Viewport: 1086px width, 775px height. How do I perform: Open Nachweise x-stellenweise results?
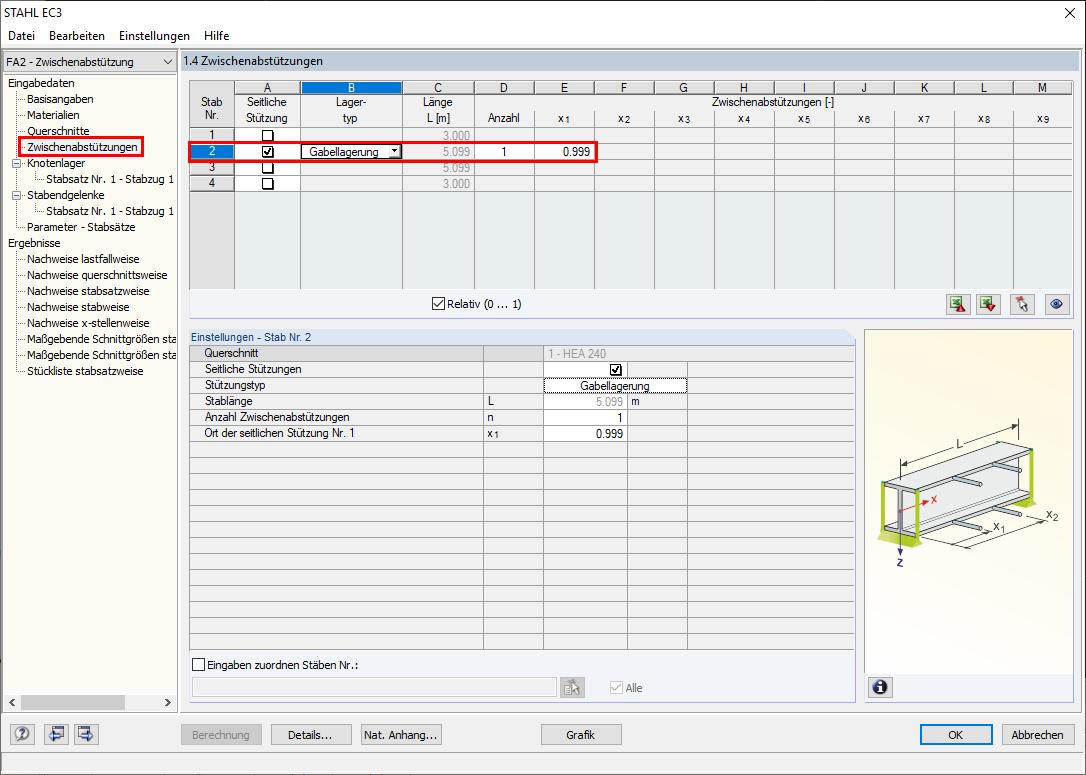click(88, 323)
